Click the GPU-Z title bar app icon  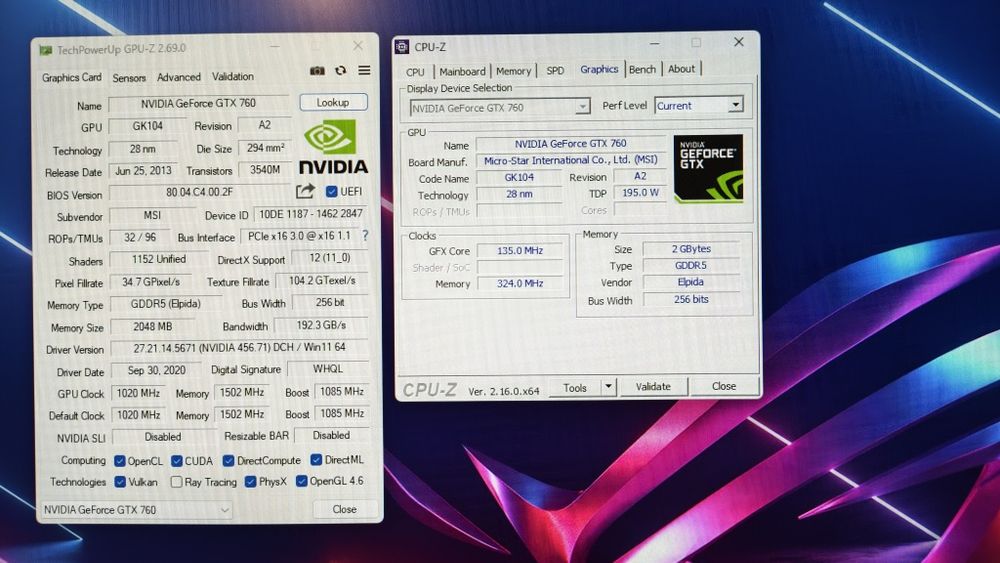point(45,50)
